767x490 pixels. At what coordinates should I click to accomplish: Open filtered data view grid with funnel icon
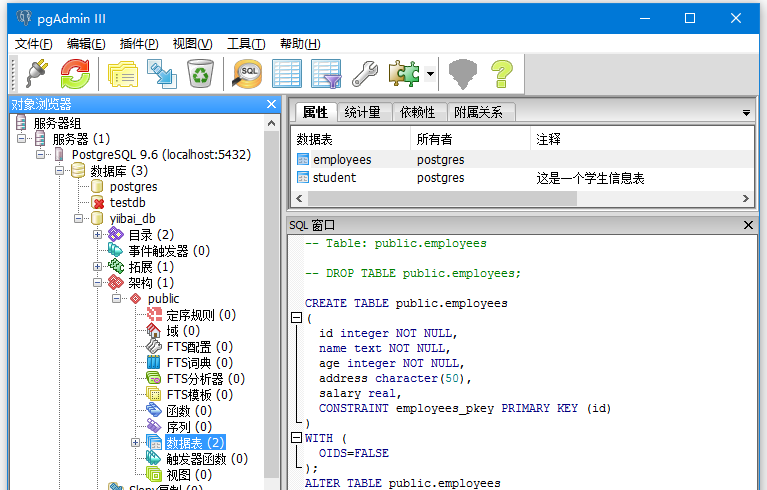[326, 73]
